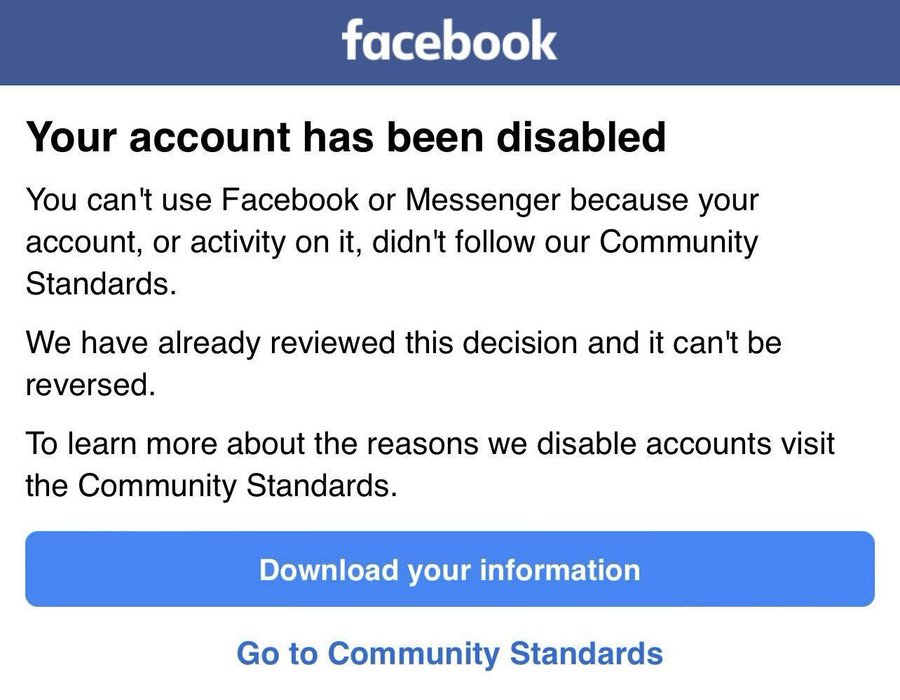Screen dimensions: 900x700
Task: Open the Go to Community Standards link
Action: point(450,653)
